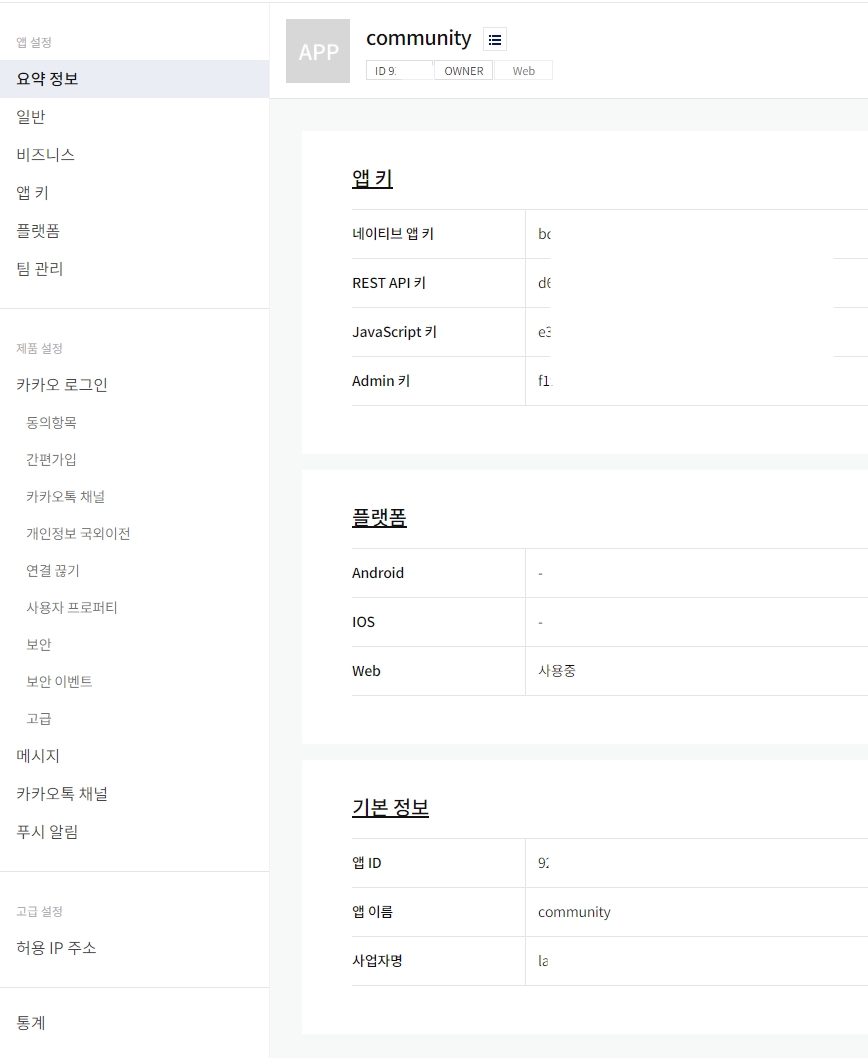This screenshot has width=868, height=1058.
Task: Select 간편가입 under 카카오 로그인
Action: click(x=51, y=460)
